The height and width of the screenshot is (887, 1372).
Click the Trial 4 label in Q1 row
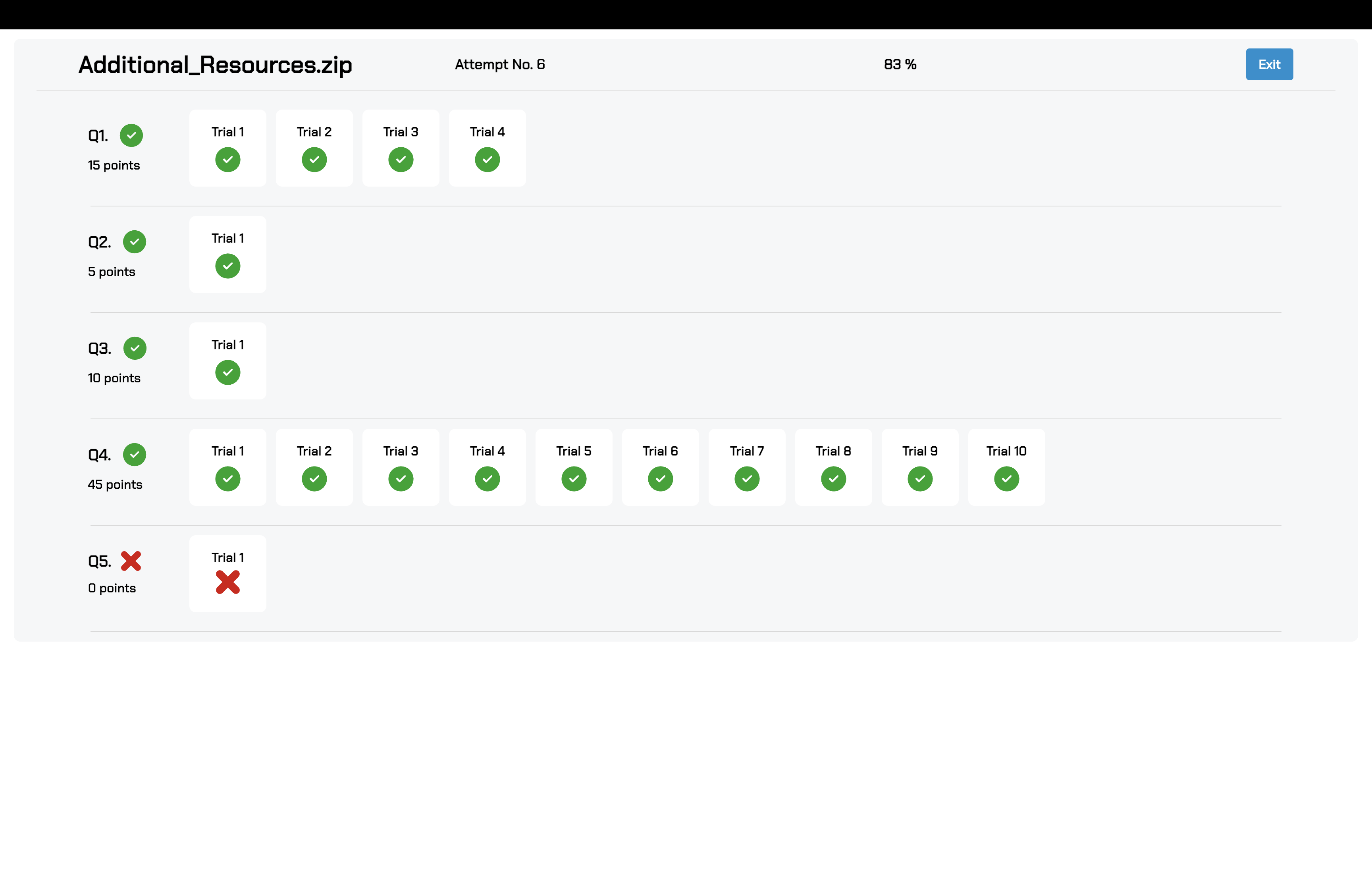pyautogui.click(x=487, y=132)
